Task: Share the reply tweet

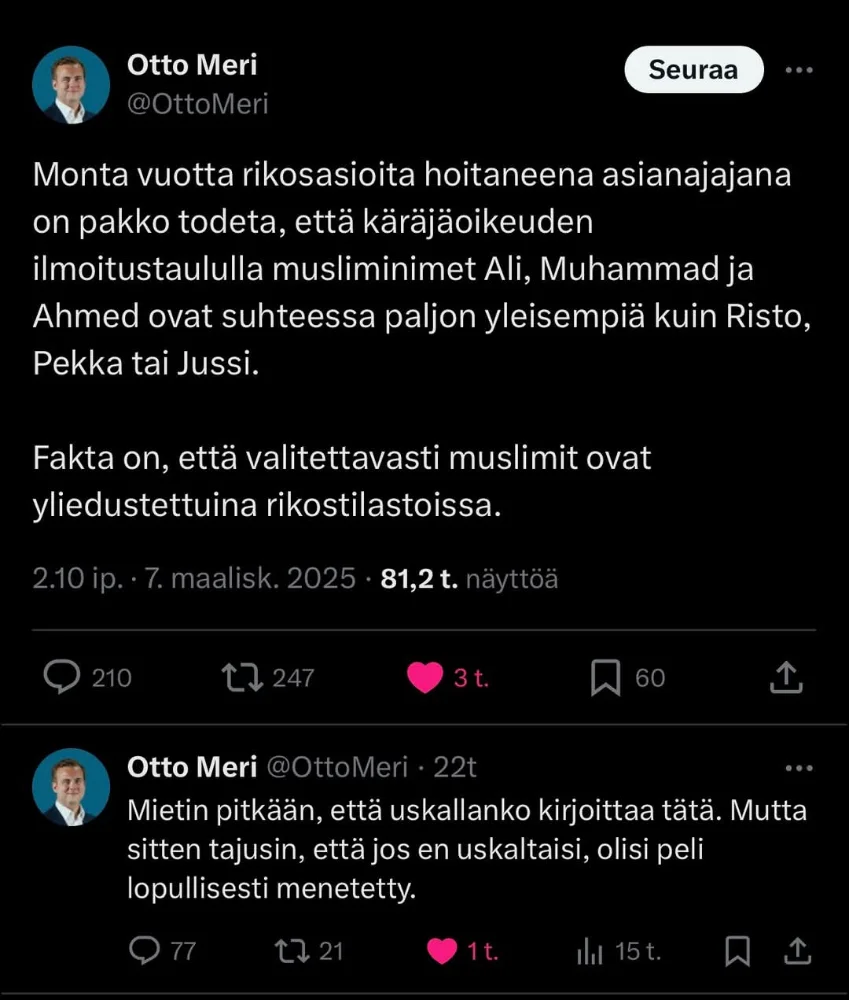Action: click(798, 950)
